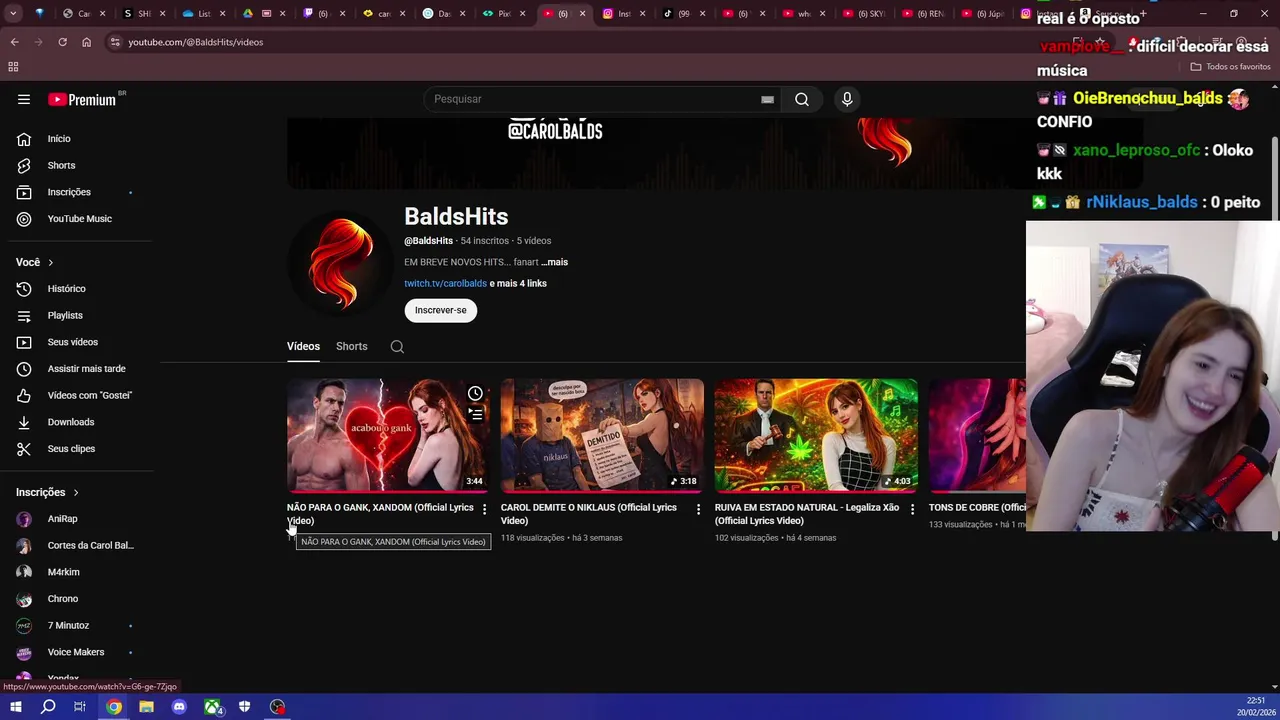This screenshot has height=720, width=1280.
Task: Click the Inscrever-se subscribe button
Action: [x=441, y=310]
